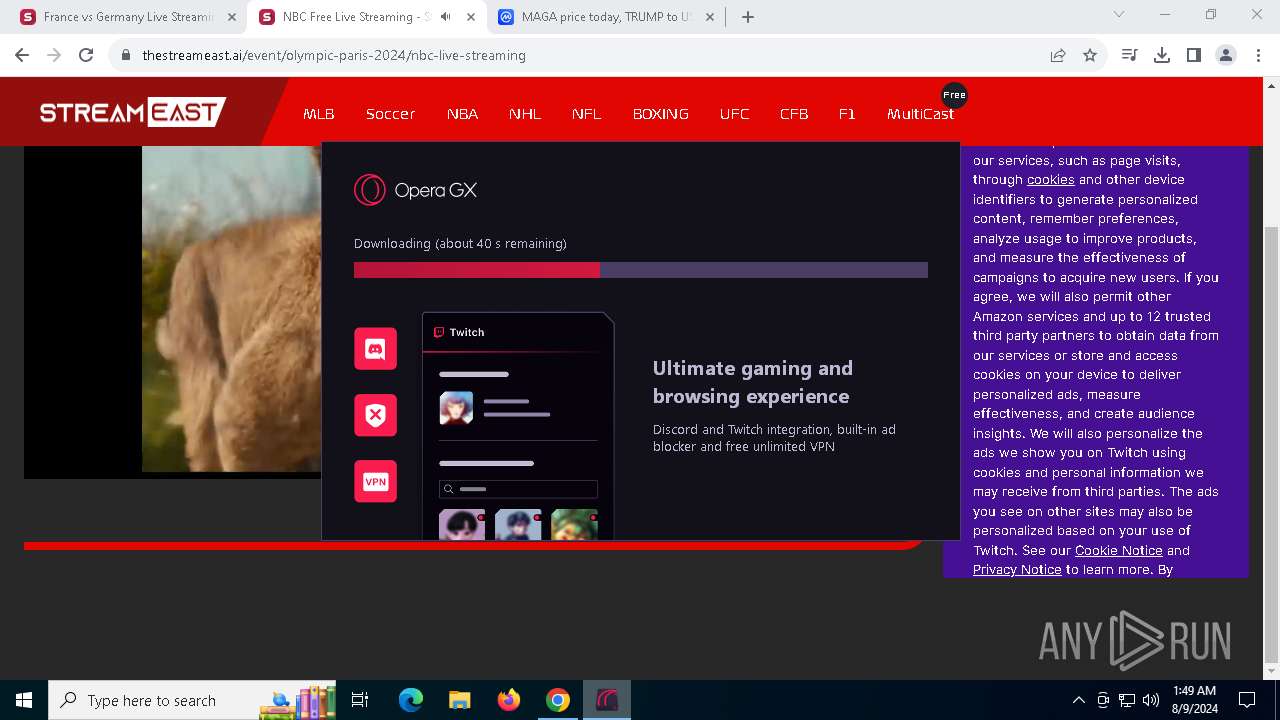
Task: Open the Privacy Notice link
Action: click(1017, 570)
